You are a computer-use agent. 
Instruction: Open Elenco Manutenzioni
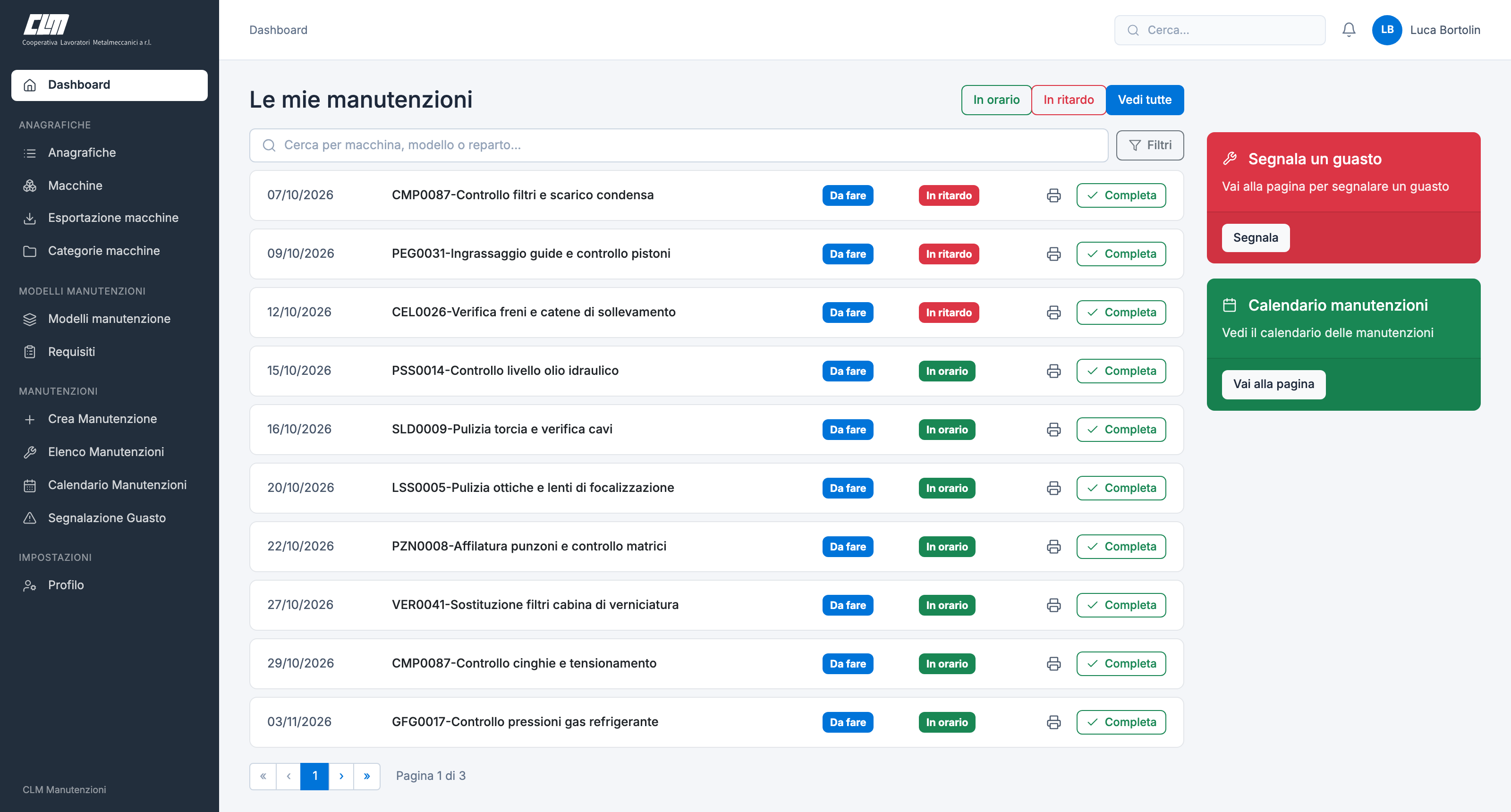pos(109,452)
